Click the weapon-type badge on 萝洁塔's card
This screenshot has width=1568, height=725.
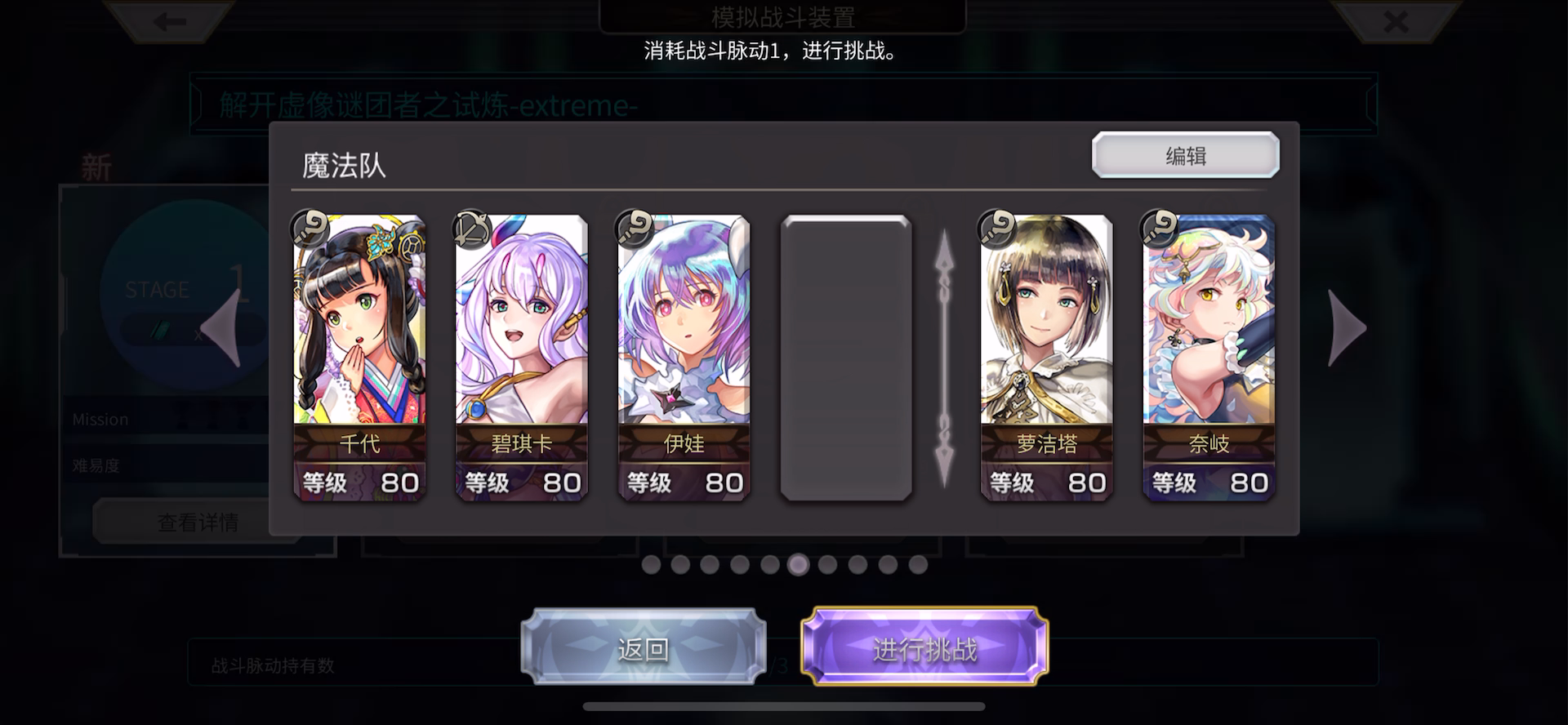(998, 228)
